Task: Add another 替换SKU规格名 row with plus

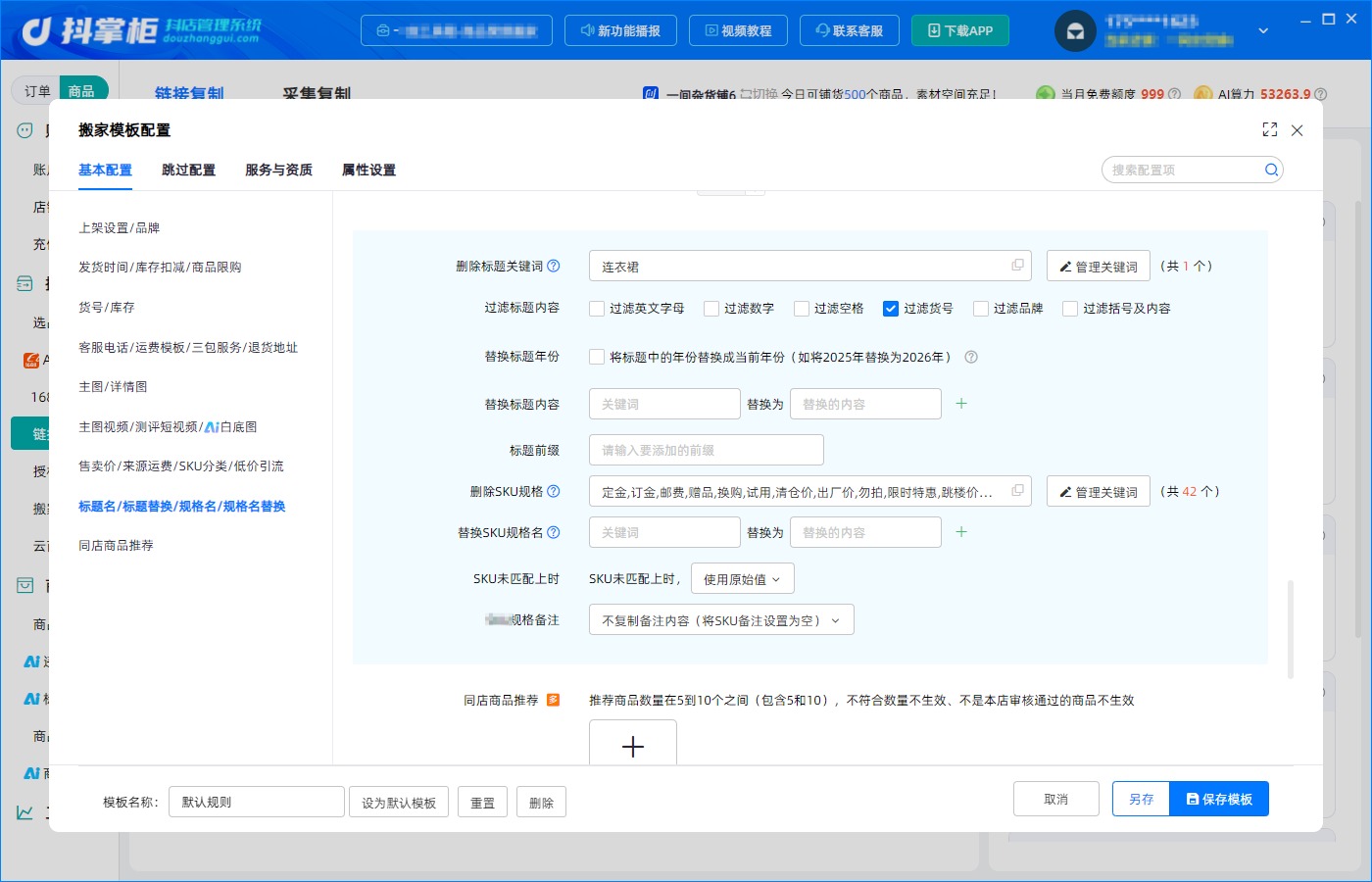Action: click(961, 532)
